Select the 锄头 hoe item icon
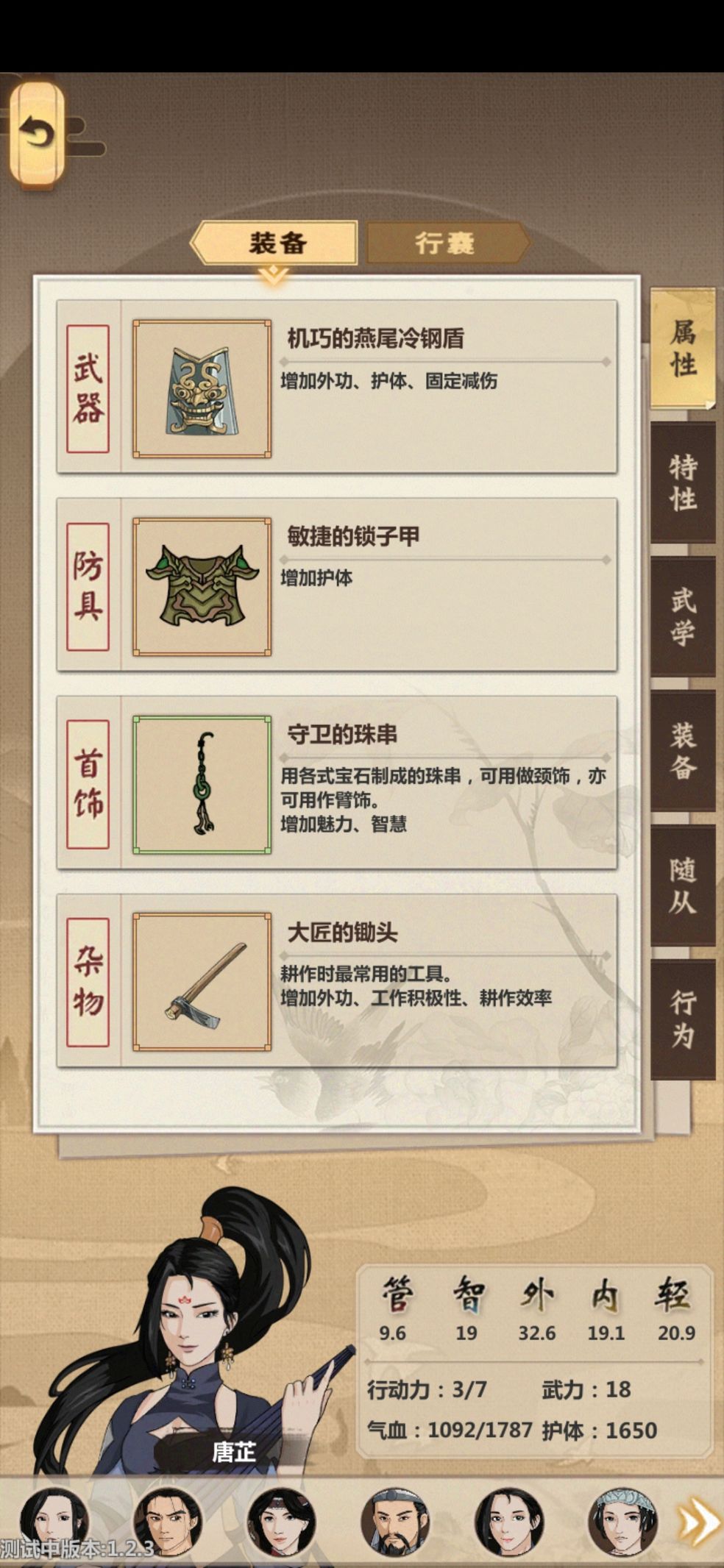Screen dimensions: 724x1568 (x=202, y=983)
